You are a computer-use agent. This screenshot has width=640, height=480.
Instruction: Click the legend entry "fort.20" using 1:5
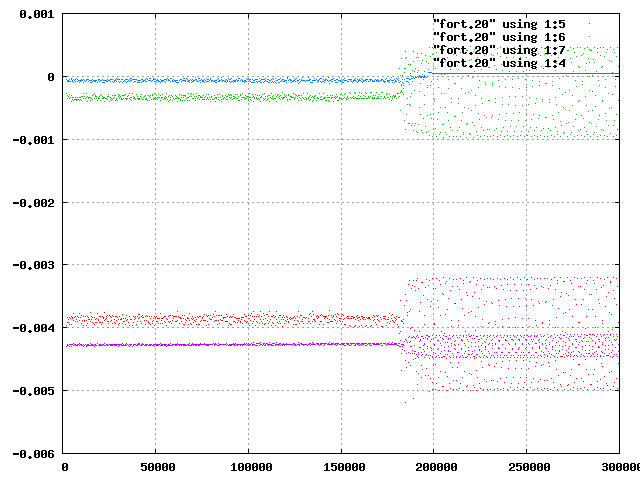point(499,24)
